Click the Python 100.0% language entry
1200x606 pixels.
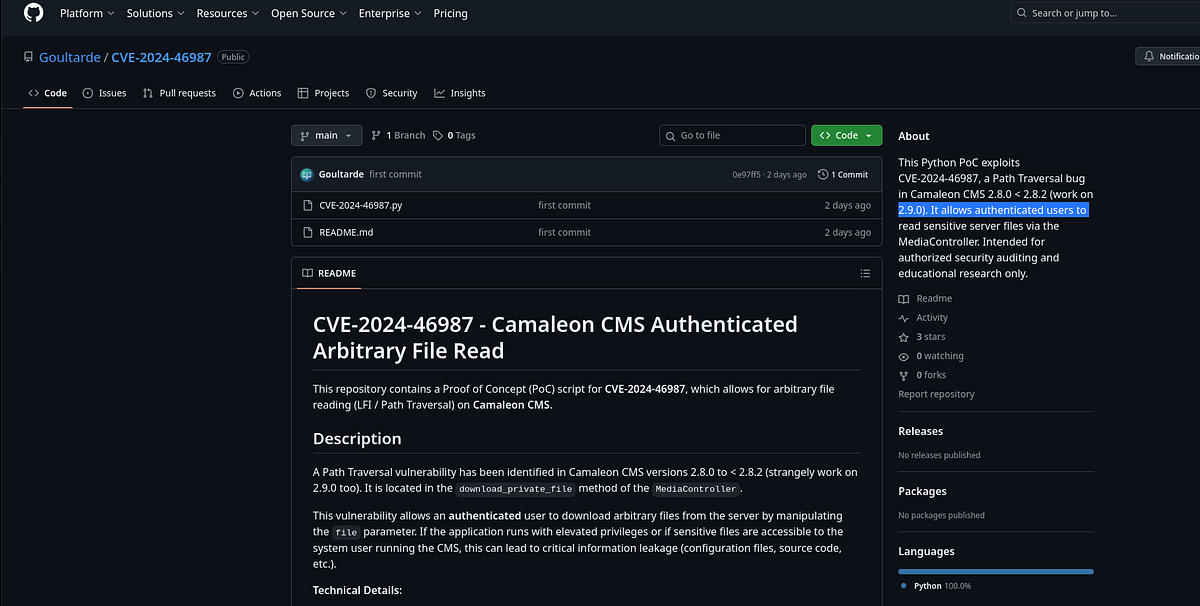click(x=936, y=586)
